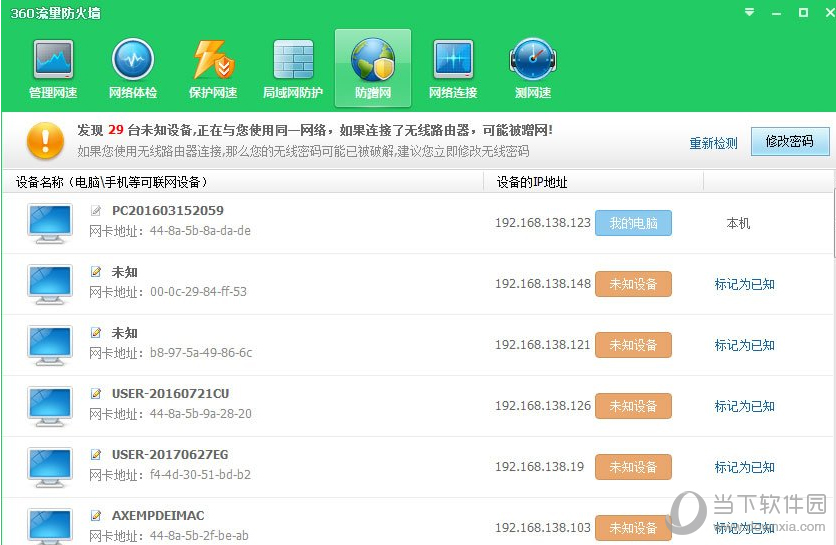Click 我的电脑 button for 192.168.138.123
The height and width of the screenshot is (545, 836).
click(633, 223)
